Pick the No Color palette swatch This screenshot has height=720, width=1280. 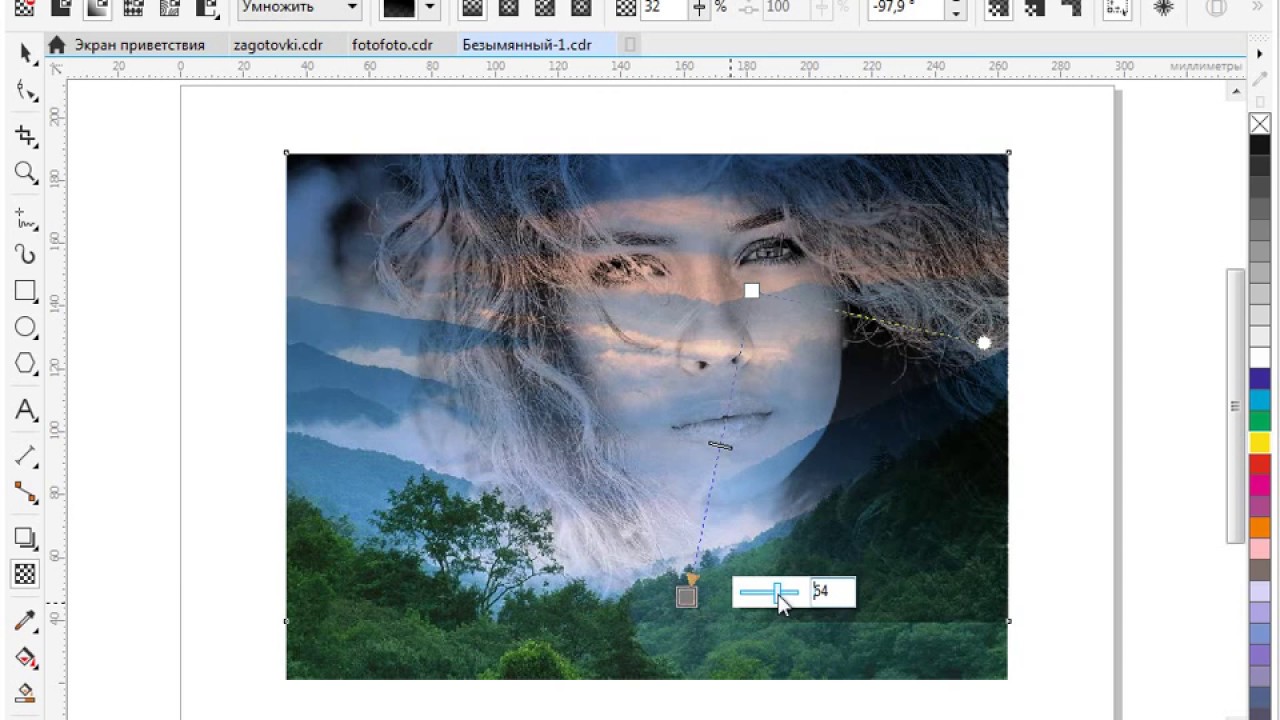[x=1259, y=124]
